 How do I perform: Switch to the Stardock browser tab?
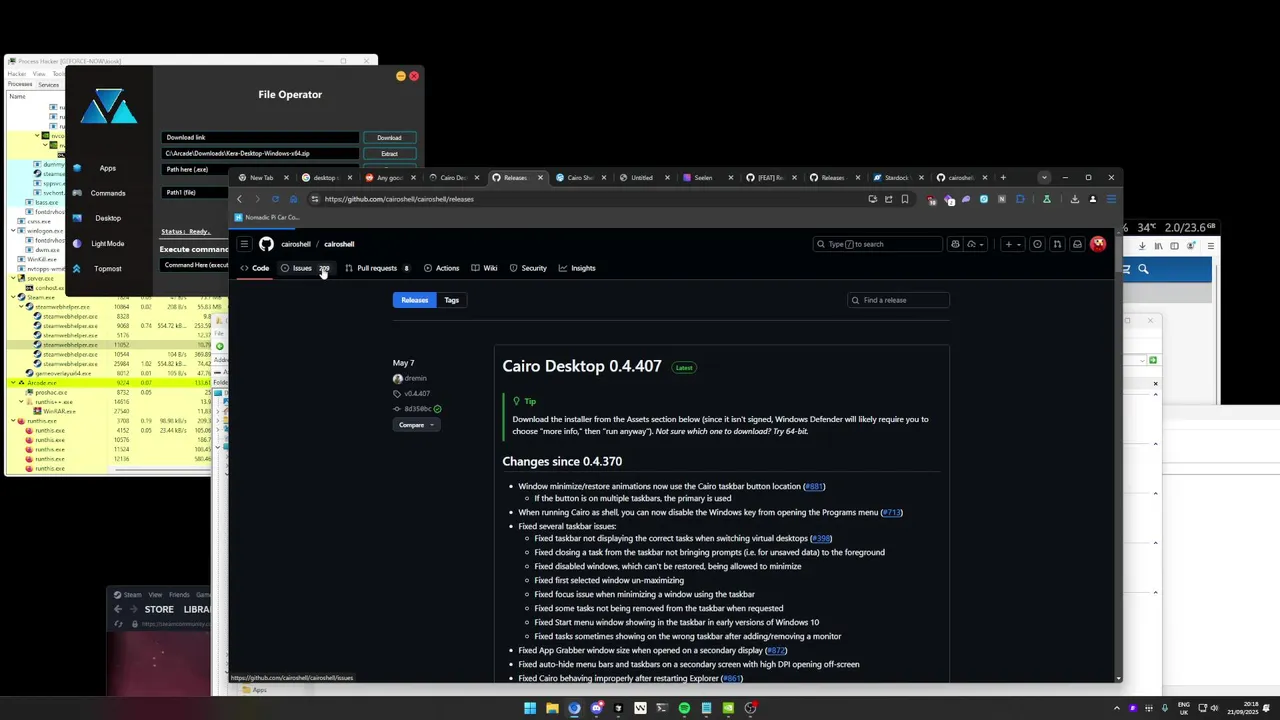coord(897,178)
